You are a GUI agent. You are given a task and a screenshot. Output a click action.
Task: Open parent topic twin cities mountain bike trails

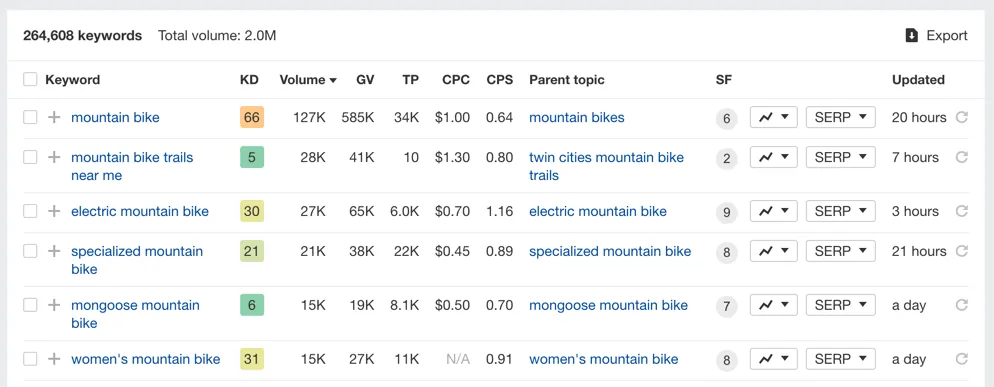tap(607, 166)
